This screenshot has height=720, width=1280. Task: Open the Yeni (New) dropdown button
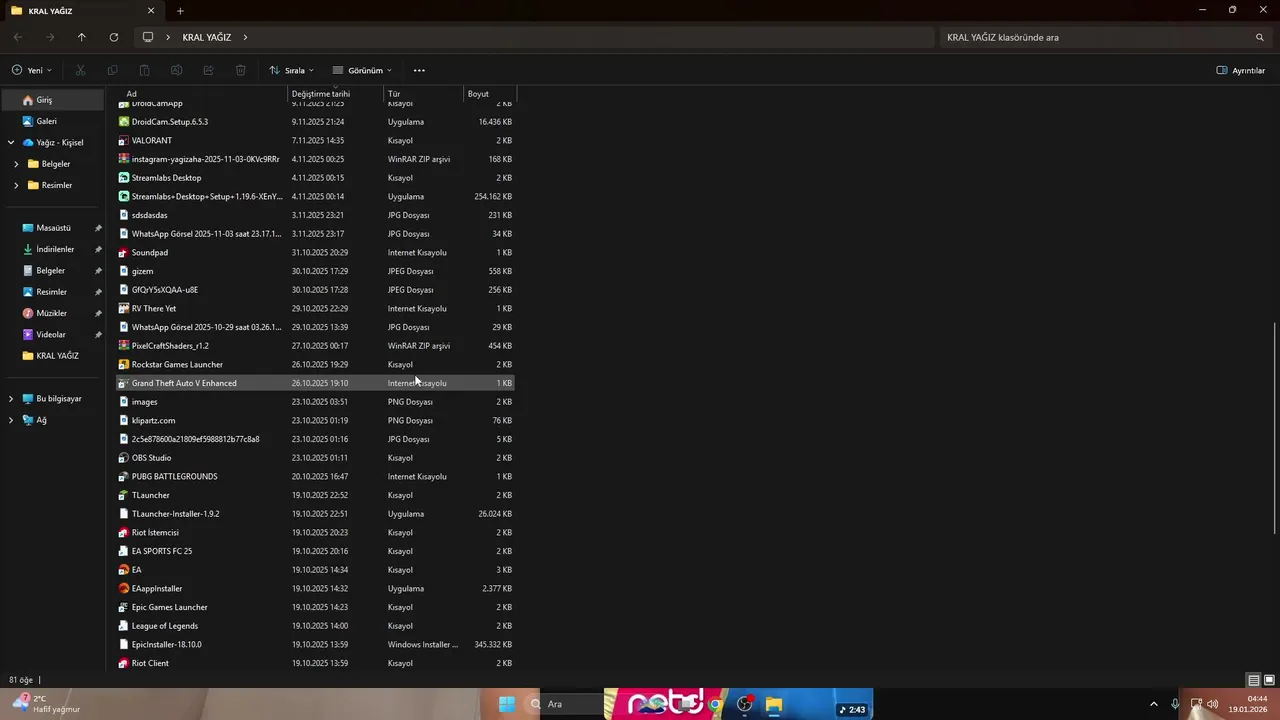click(31, 70)
